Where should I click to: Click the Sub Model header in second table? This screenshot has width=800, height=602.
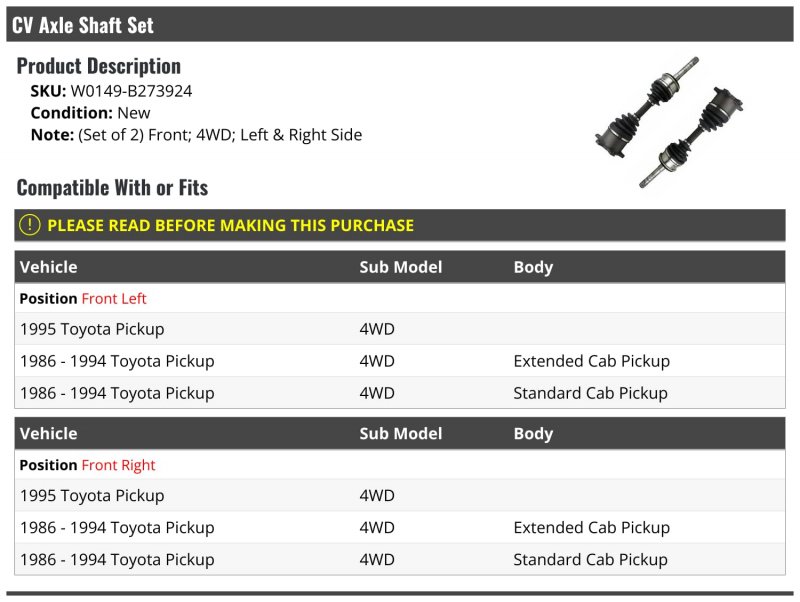[x=401, y=434]
